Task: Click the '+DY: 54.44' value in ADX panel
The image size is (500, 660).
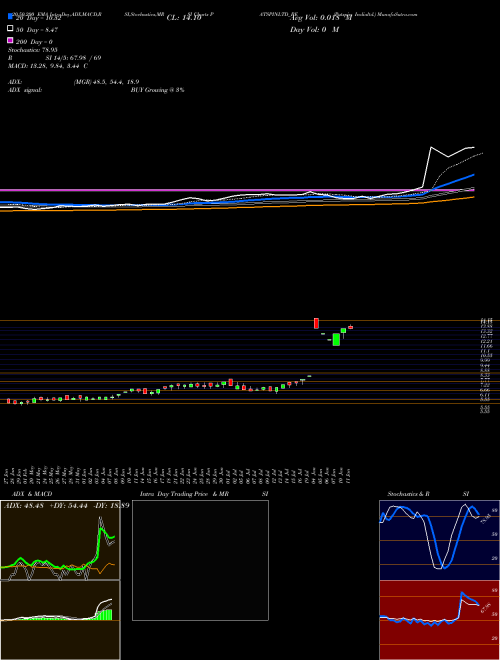Action: tap(70, 505)
